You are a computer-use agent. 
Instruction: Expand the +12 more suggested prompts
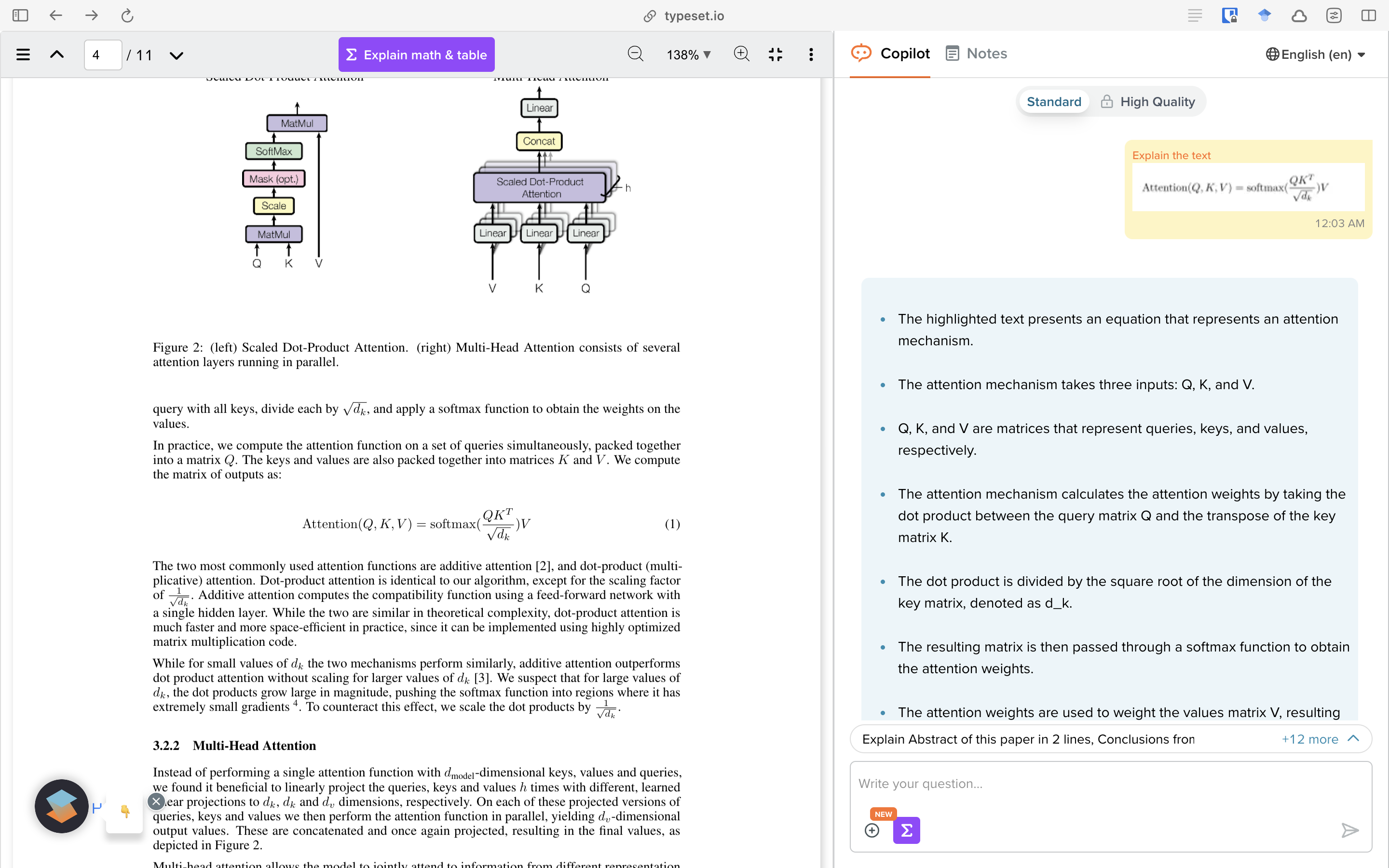(1319, 739)
